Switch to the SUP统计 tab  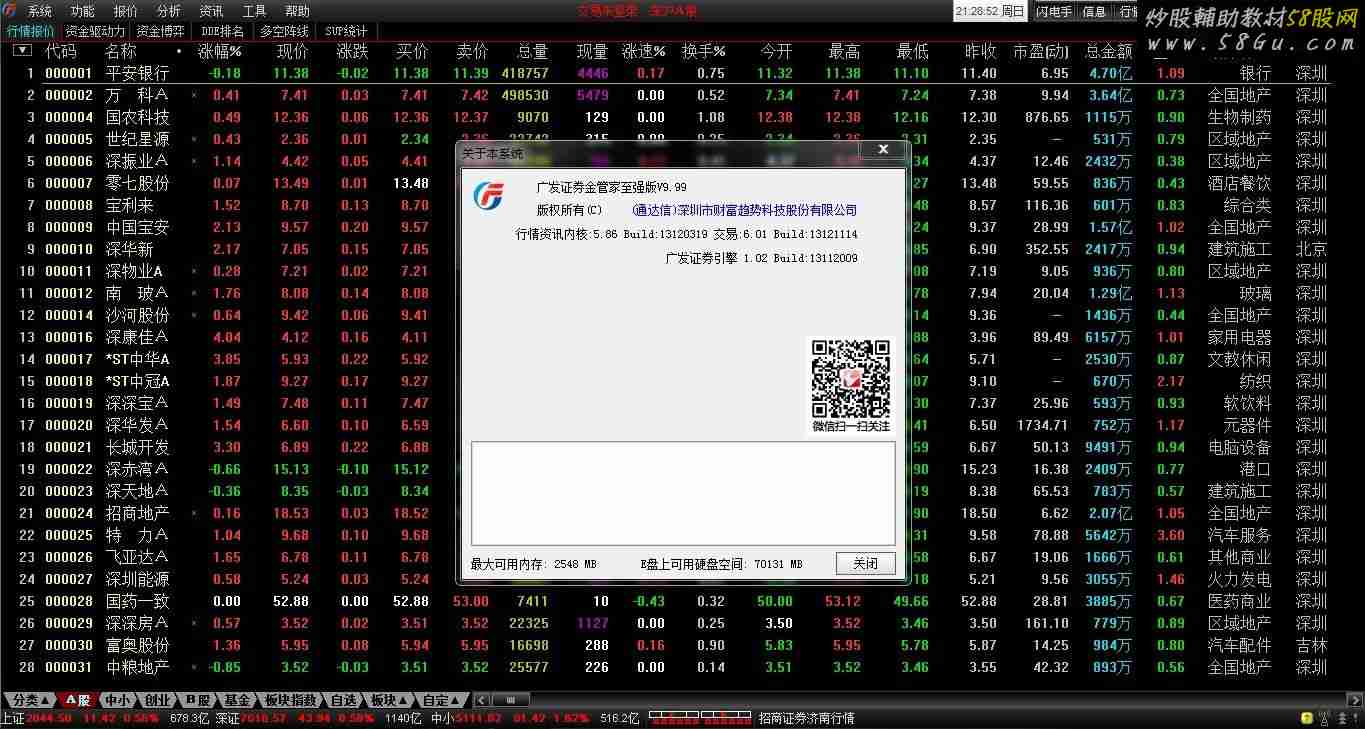(346, 31)
